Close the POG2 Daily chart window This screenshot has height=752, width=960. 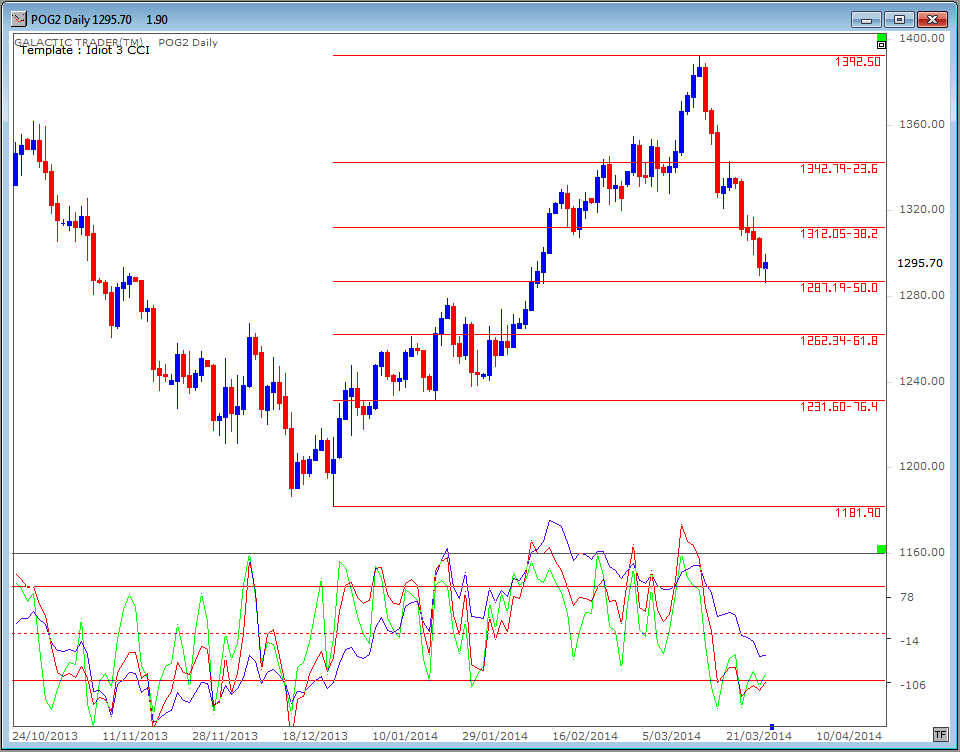[932, 20]
